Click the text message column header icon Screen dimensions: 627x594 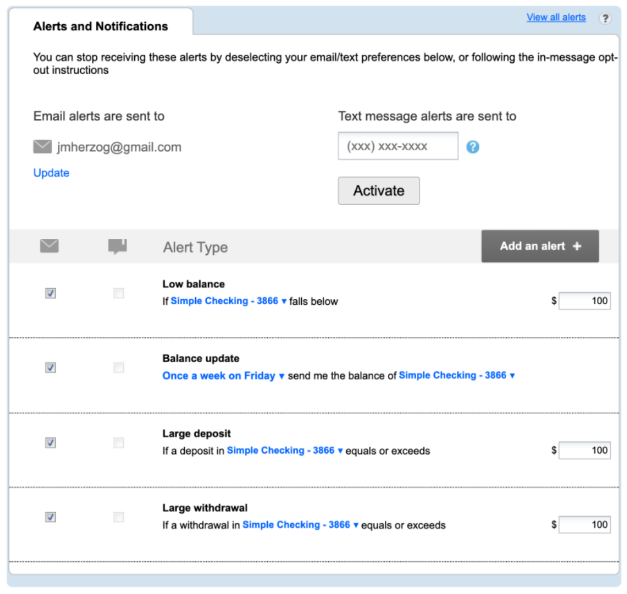(x=118, y=246)
